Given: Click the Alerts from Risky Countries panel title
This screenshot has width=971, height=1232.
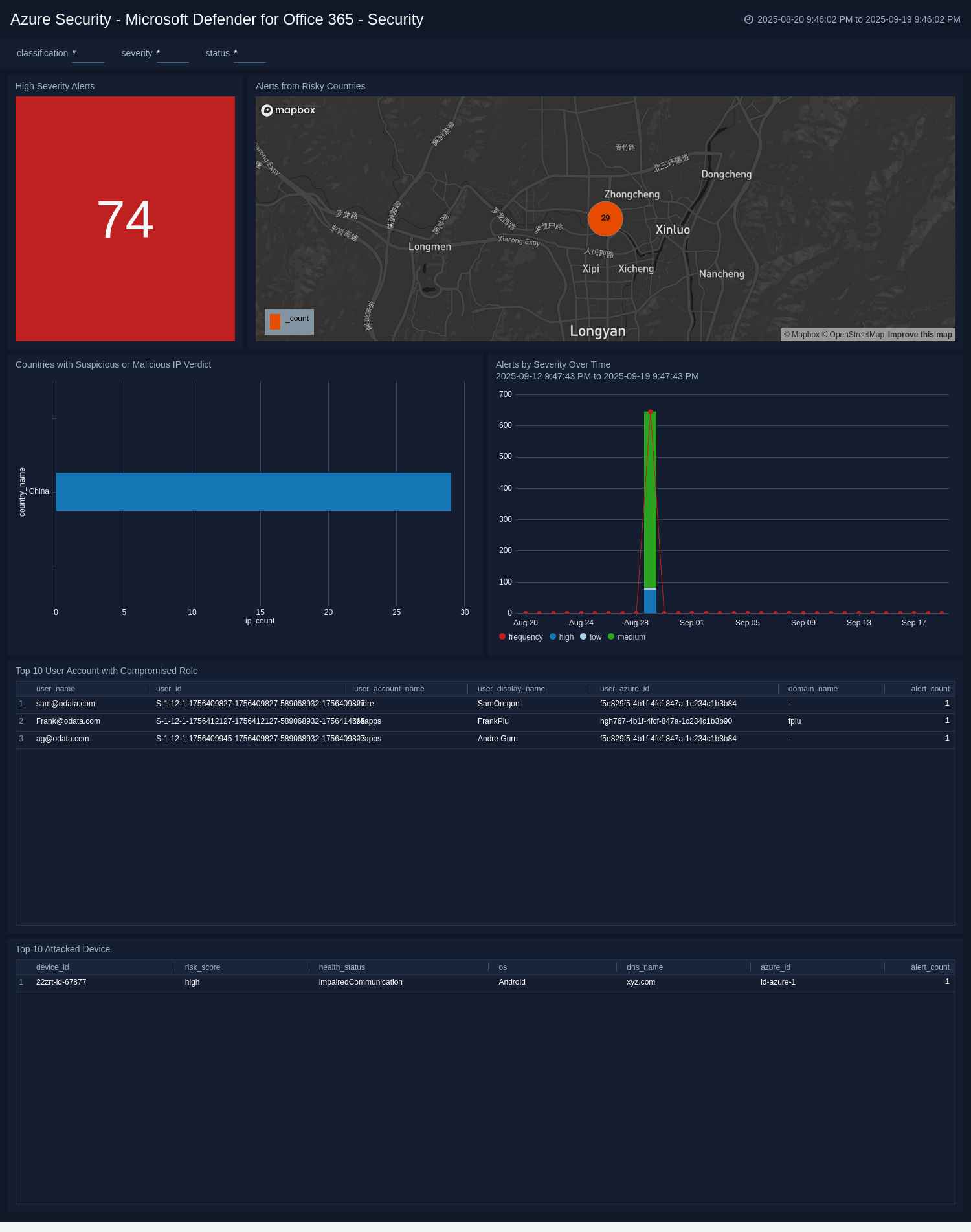Looking at the screenshot, I should (x=310, y=86).
